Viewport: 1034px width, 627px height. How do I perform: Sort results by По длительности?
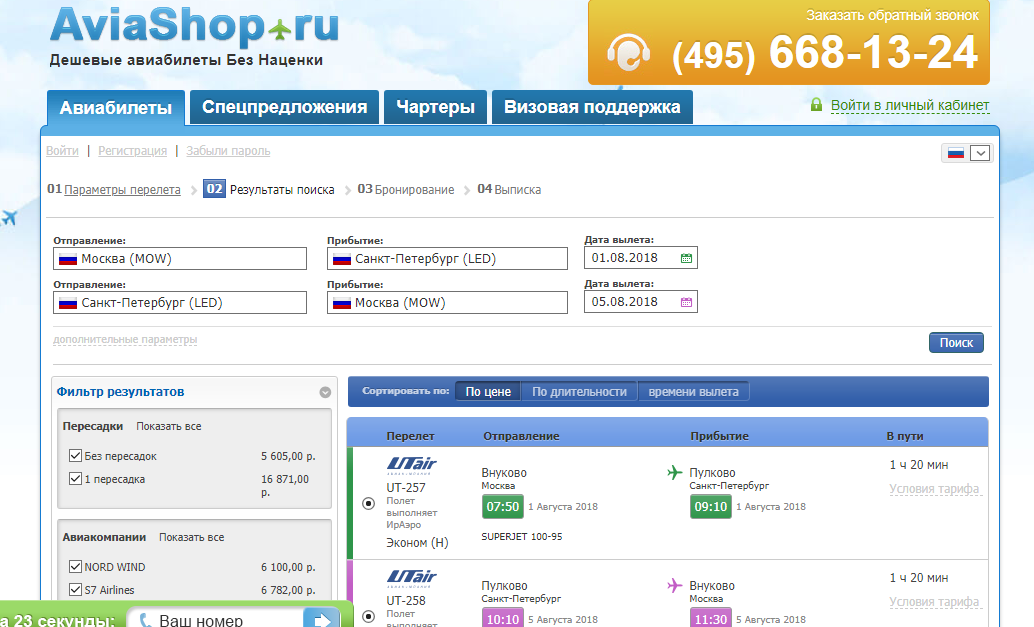579,392
